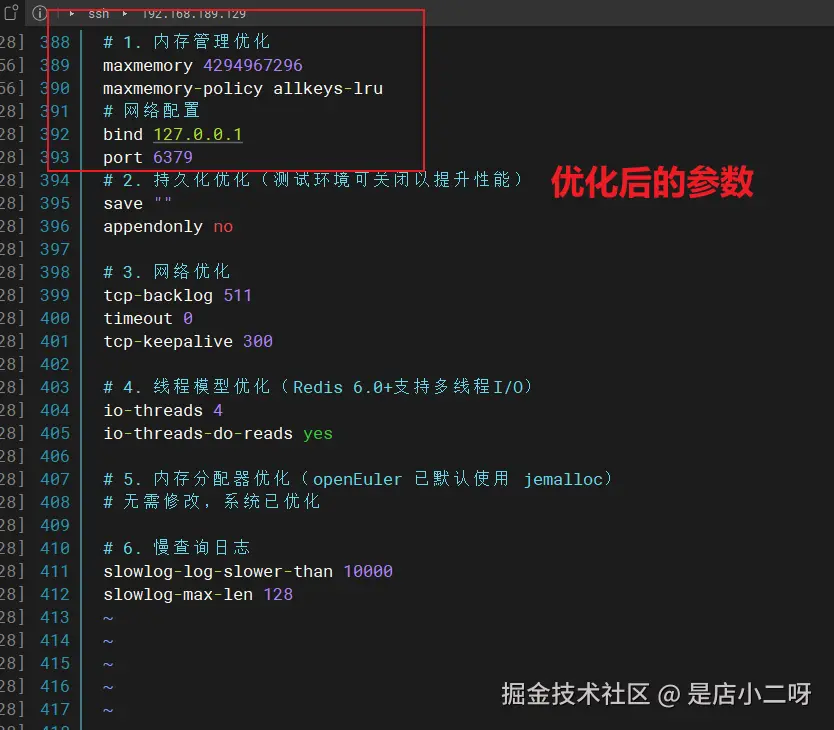Click the 'maxmemory' keyword on line 389
834x730 pixels.
pos(148,65)
